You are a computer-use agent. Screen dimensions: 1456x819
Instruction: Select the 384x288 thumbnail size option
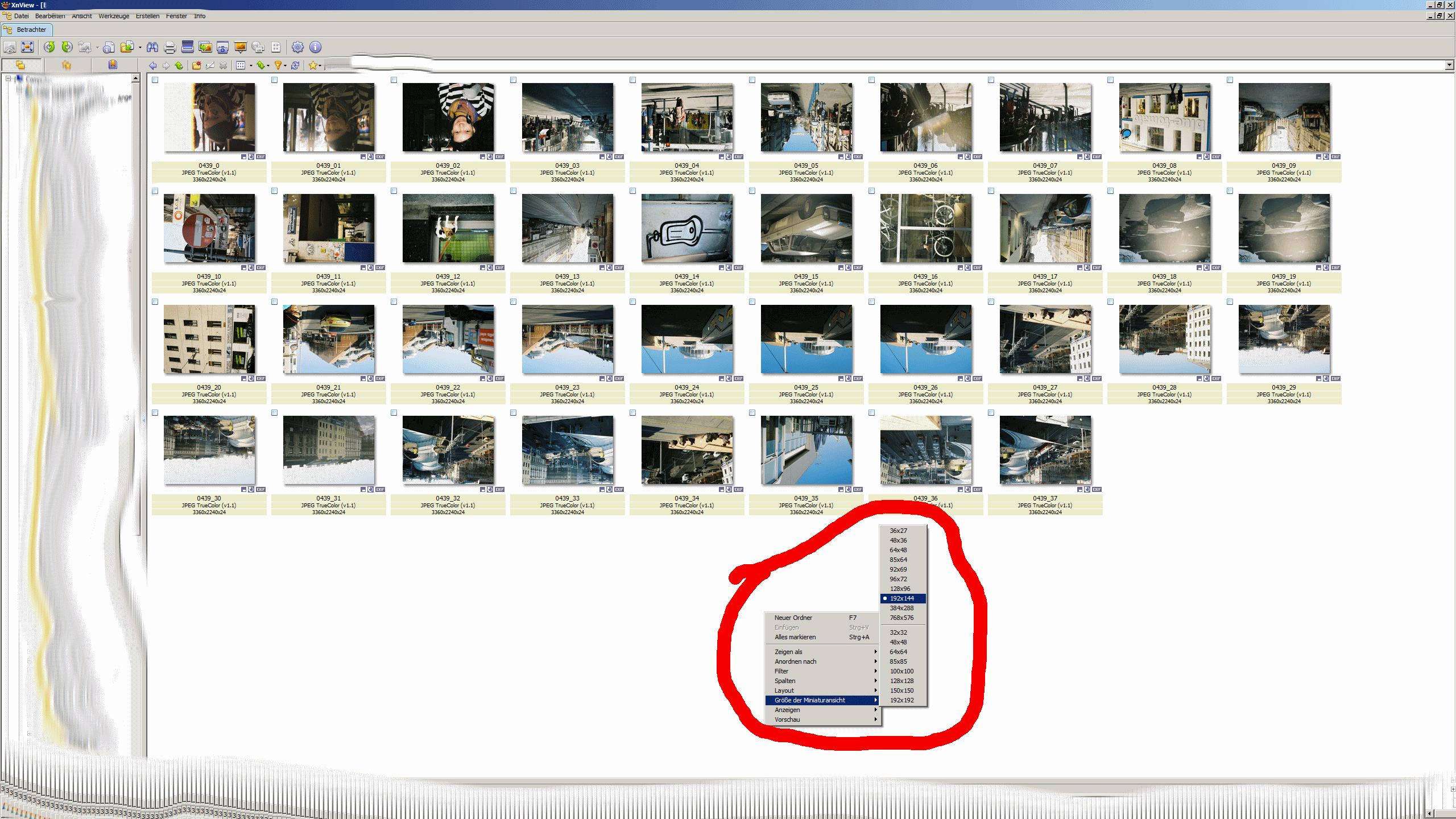[x=901, y=608]
